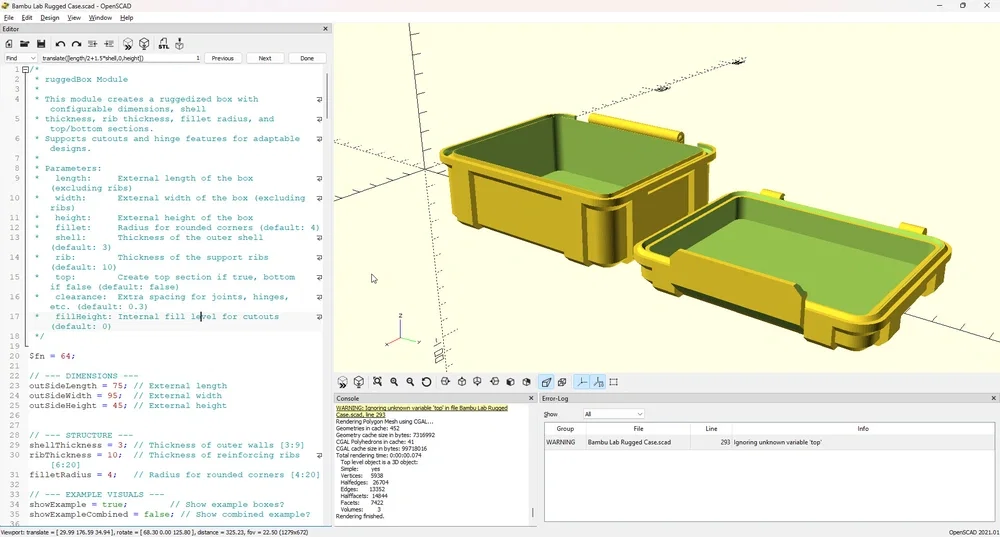
Task: Switch to the Top view
Action: (x=462, y=382)
